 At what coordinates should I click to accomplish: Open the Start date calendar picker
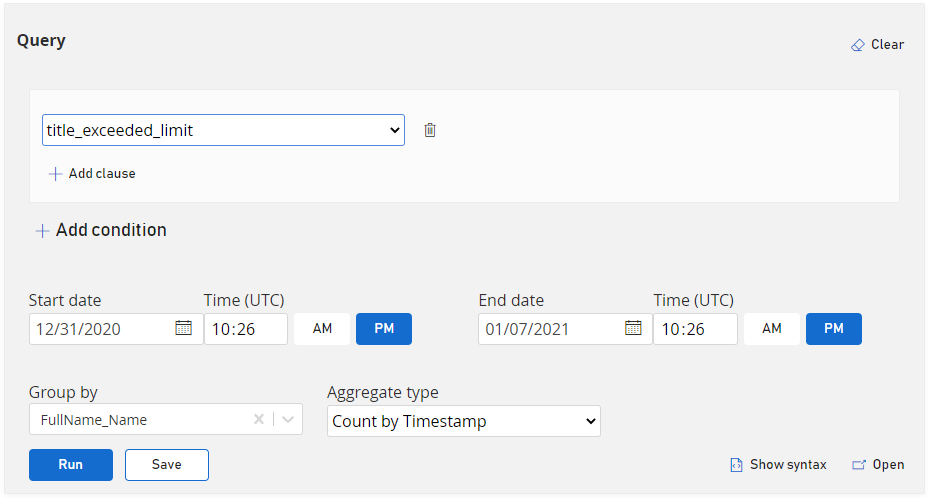click(183, 328)
